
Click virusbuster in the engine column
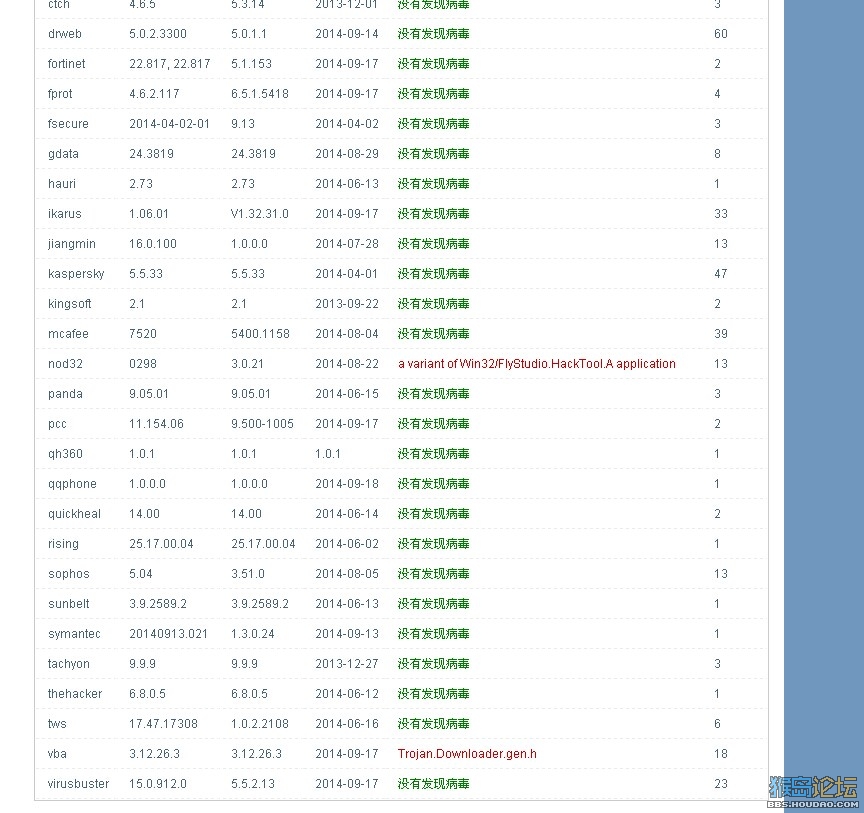point(78,784)
